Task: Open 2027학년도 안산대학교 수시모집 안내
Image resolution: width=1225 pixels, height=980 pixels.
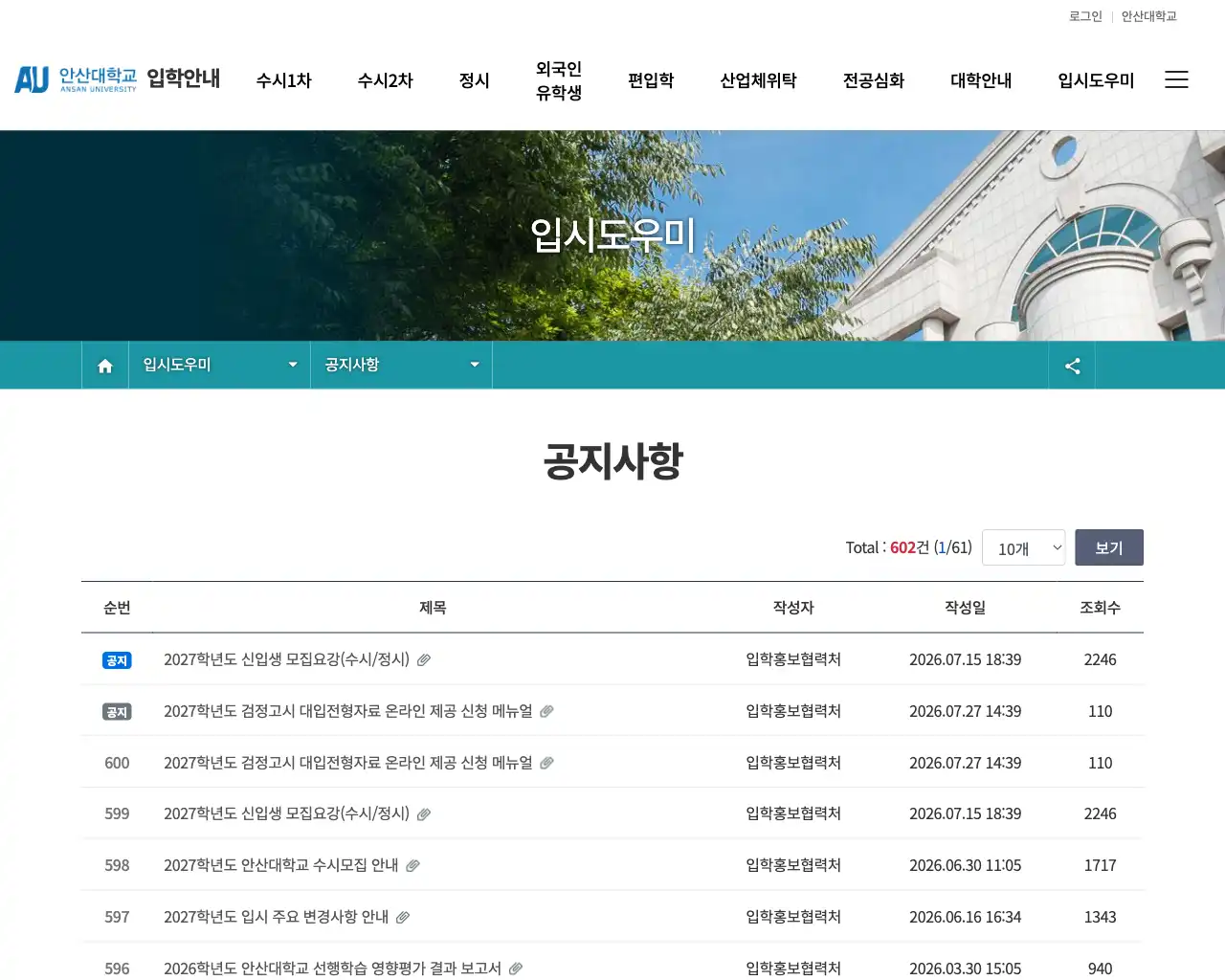Action: (281, 865)
